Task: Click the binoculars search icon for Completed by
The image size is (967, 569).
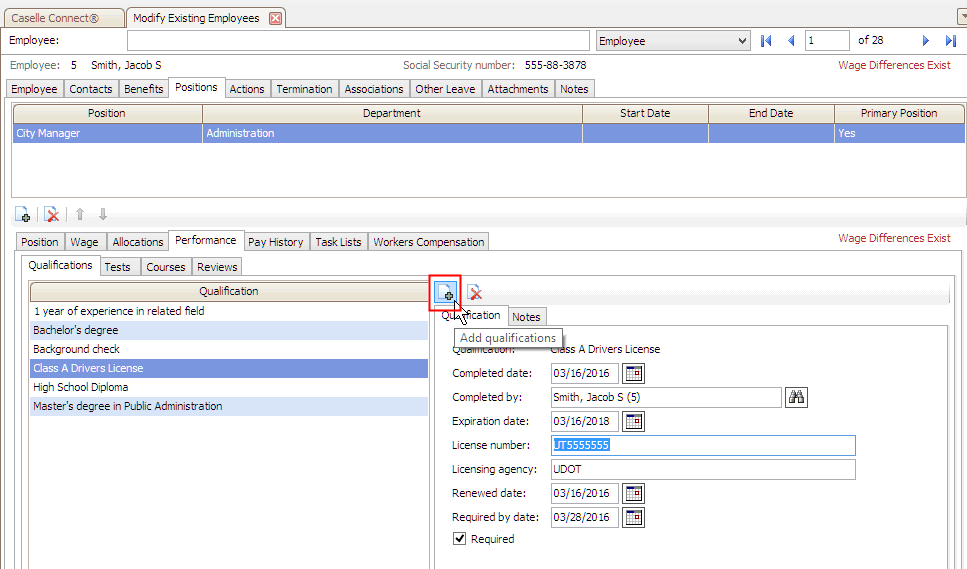Action: 796,397
